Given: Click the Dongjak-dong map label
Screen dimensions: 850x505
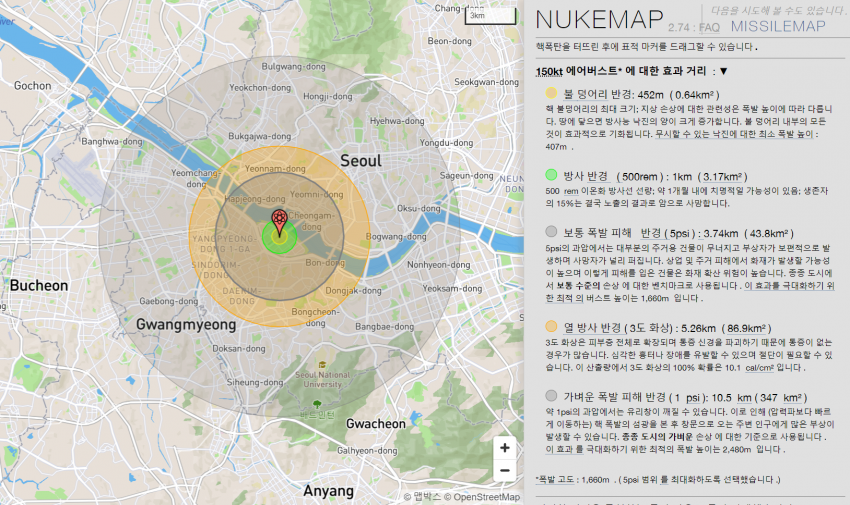Looking at the screenshot, I should [x=353, y=290].
